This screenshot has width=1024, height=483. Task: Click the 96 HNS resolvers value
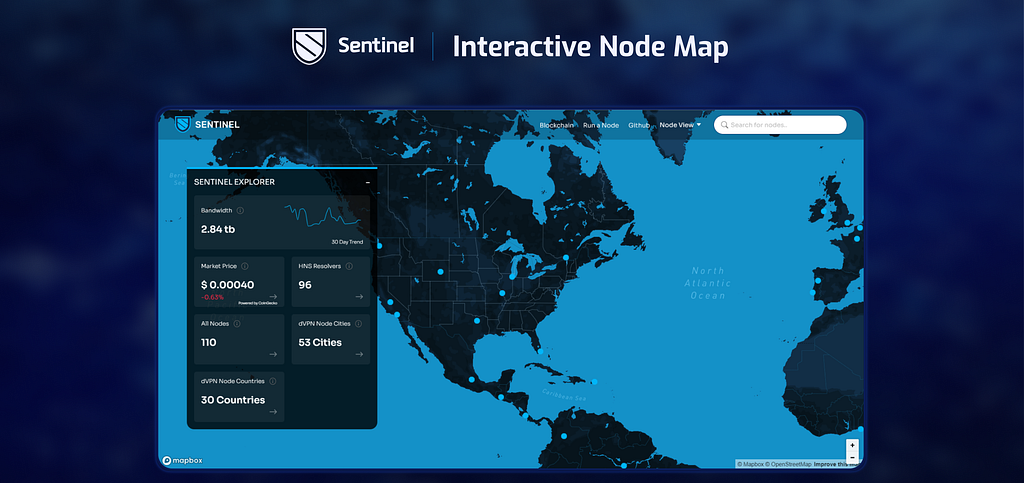point(305,285)
